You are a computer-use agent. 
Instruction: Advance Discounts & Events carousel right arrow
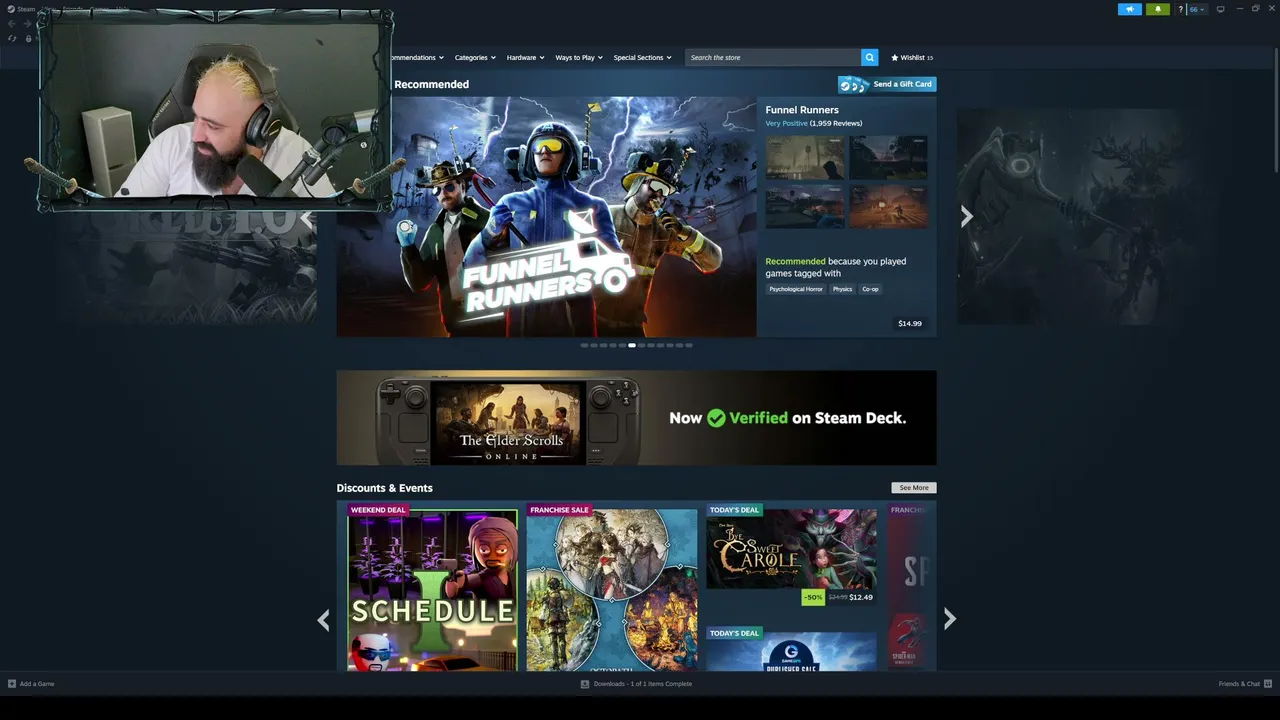950,620
